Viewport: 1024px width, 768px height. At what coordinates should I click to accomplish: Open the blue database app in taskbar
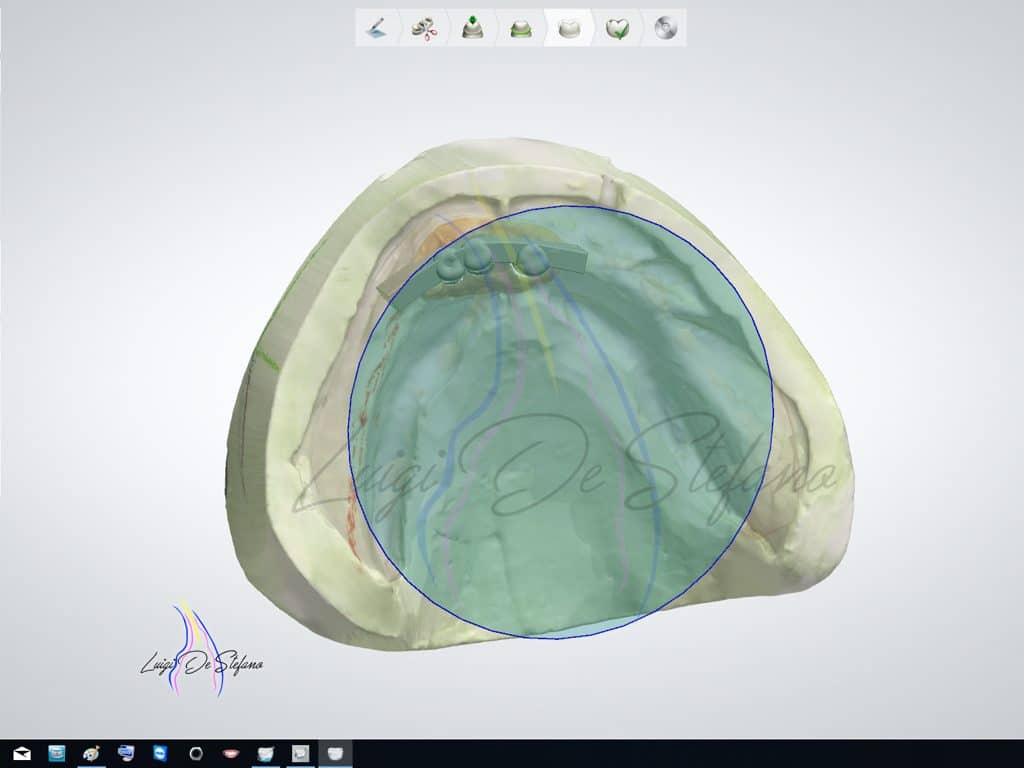[x=56, y=753]
